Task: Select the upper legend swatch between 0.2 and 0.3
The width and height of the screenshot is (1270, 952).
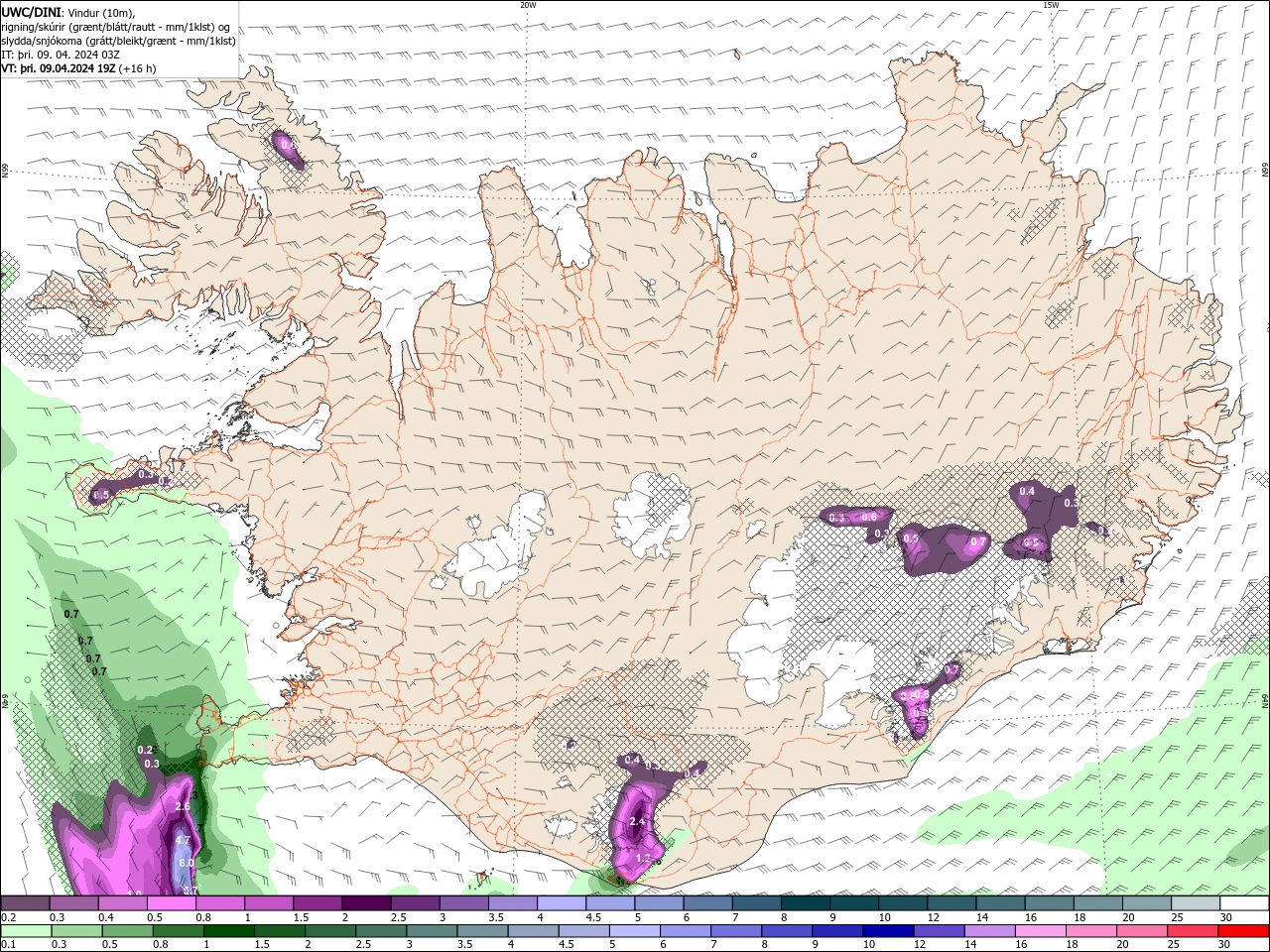Action: coord(25,903)
